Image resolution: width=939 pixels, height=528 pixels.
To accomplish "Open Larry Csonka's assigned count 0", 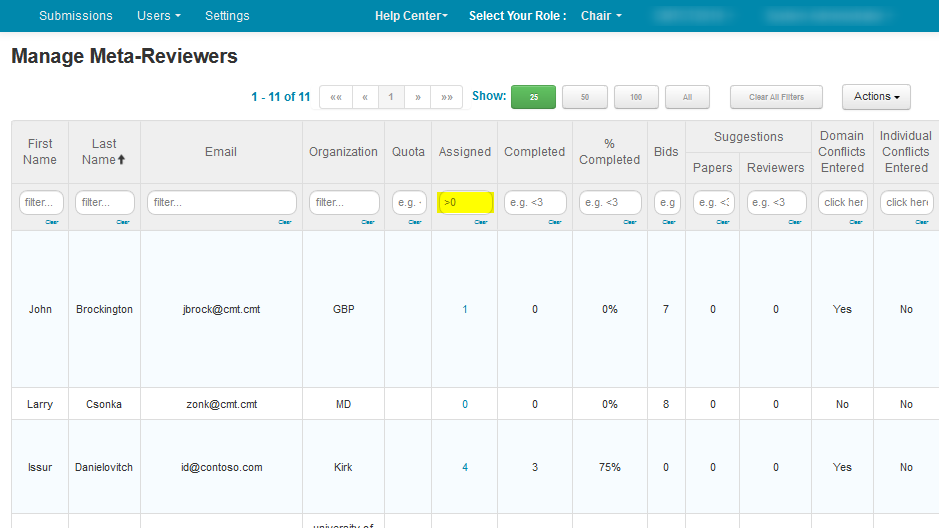I will (x=465, y=405).
